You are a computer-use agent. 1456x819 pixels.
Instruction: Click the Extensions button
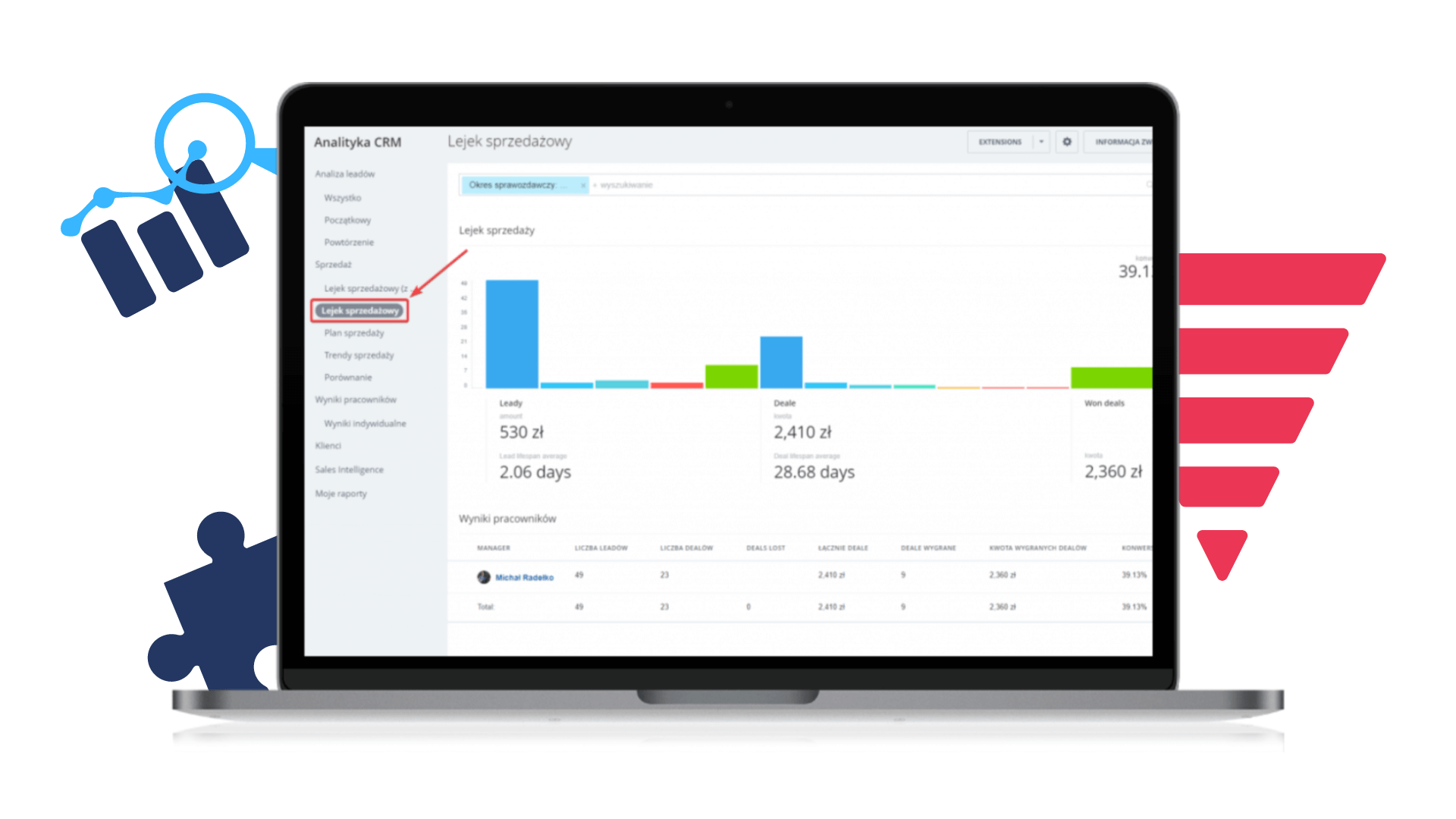999,142
